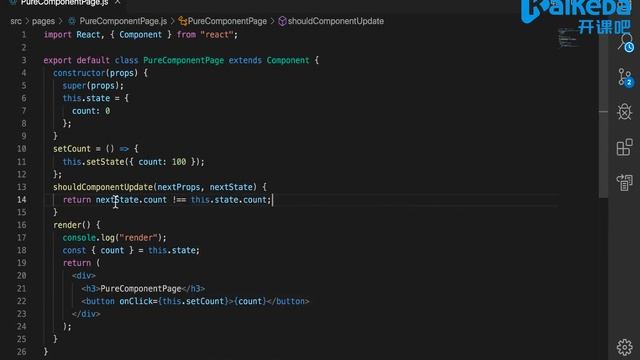Open the Run and Debug view
The image size is (640, 360).
(624, 112)
